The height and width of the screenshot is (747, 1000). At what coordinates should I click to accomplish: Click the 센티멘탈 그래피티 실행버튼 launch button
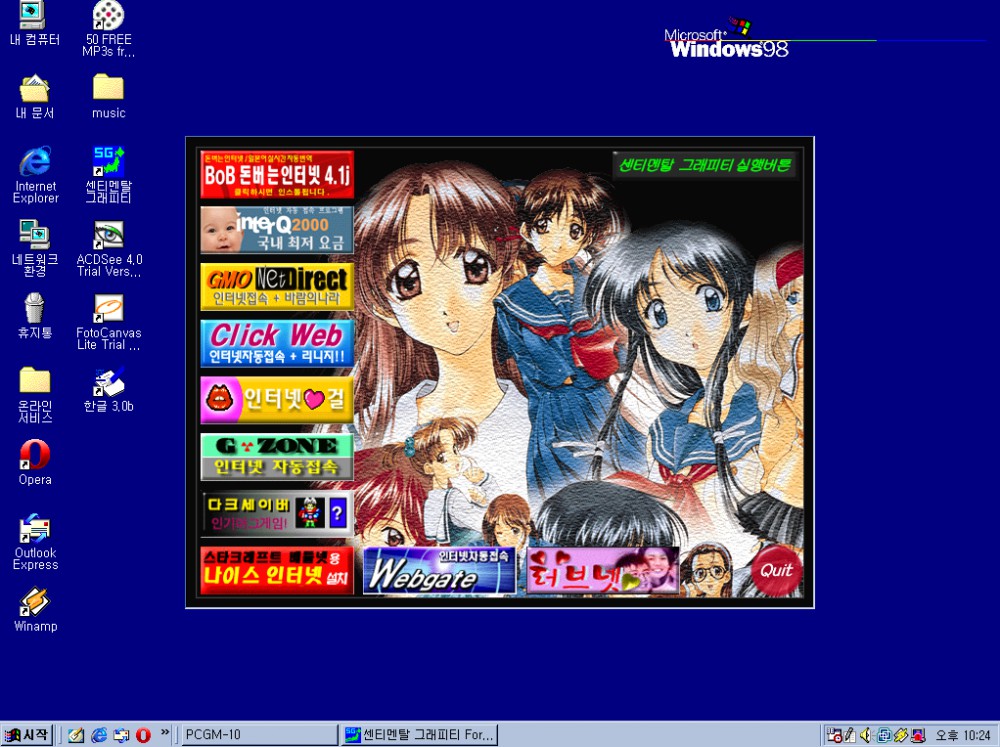tap(703, 165)
